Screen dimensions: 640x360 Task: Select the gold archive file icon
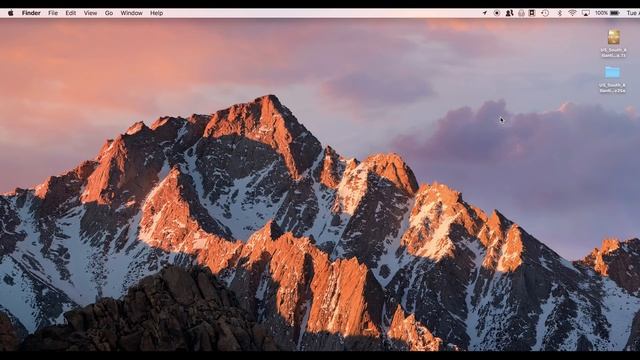613,37
